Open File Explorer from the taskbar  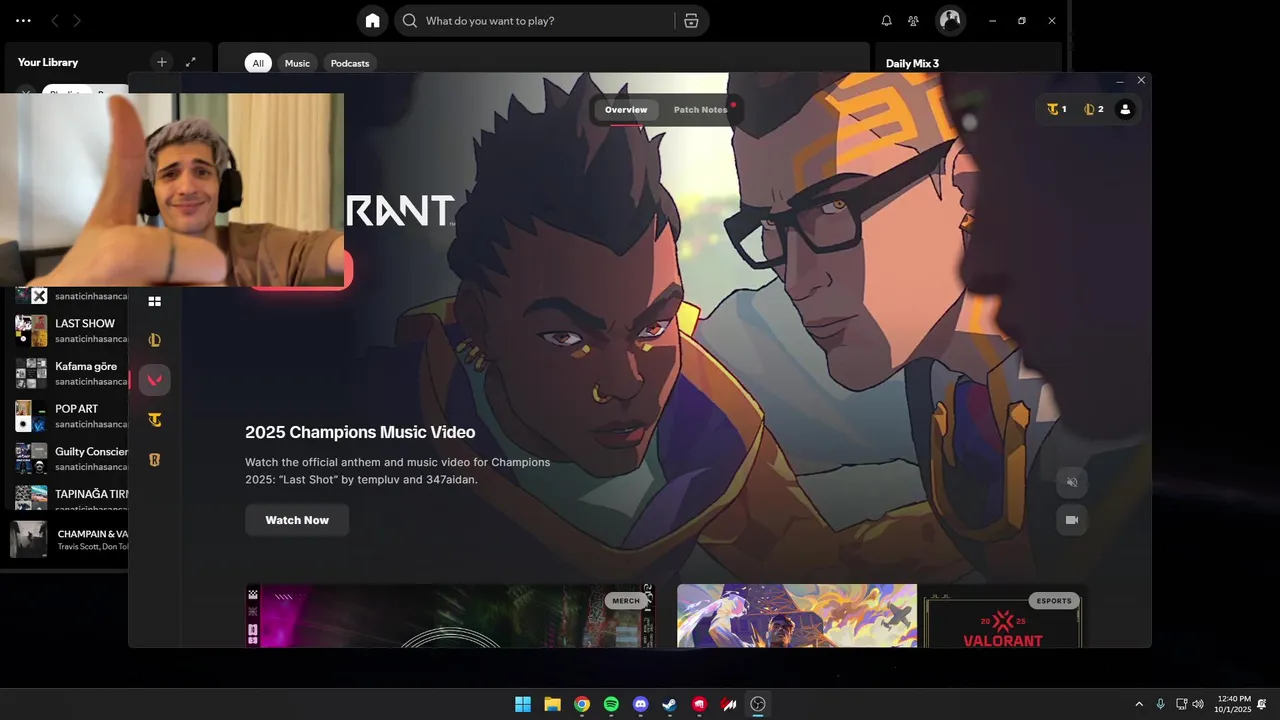552,704
